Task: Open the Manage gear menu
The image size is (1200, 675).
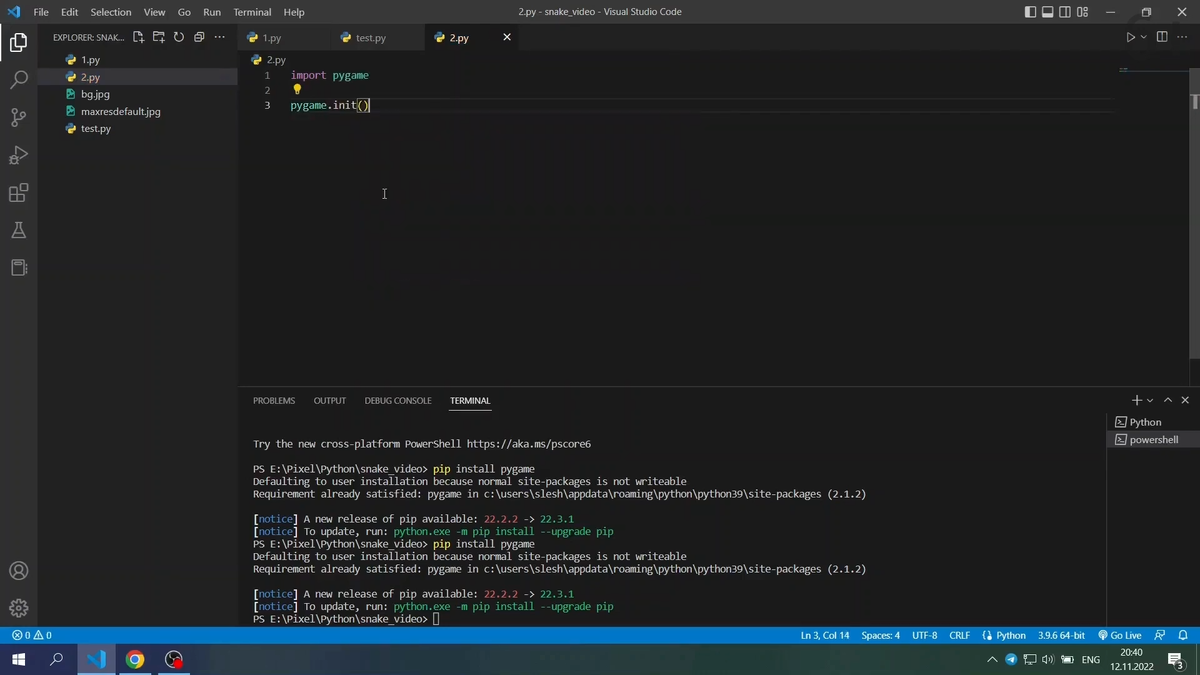Action: 18,608
